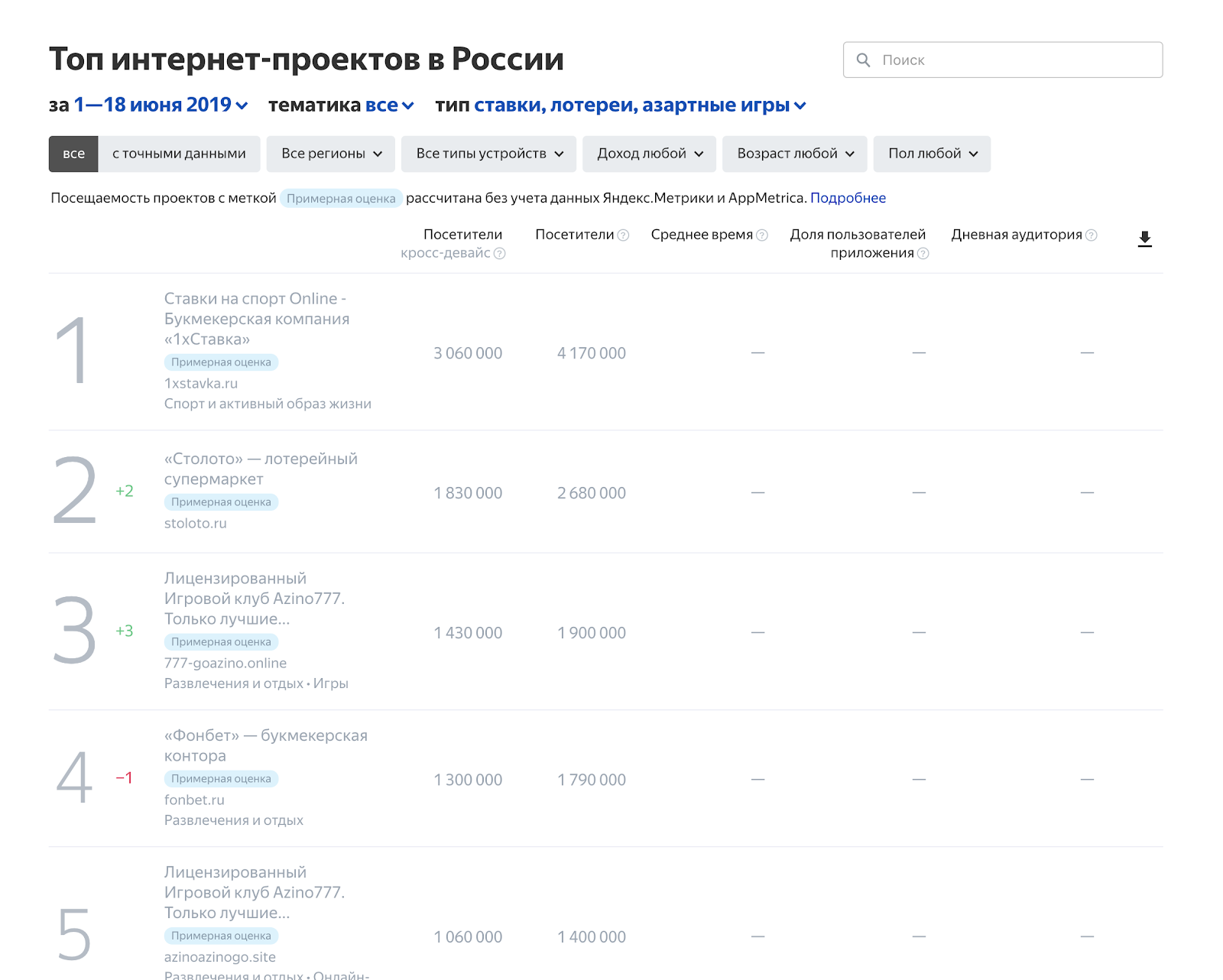Click the 1 900 000 visitors value

(x=592, y=633)
